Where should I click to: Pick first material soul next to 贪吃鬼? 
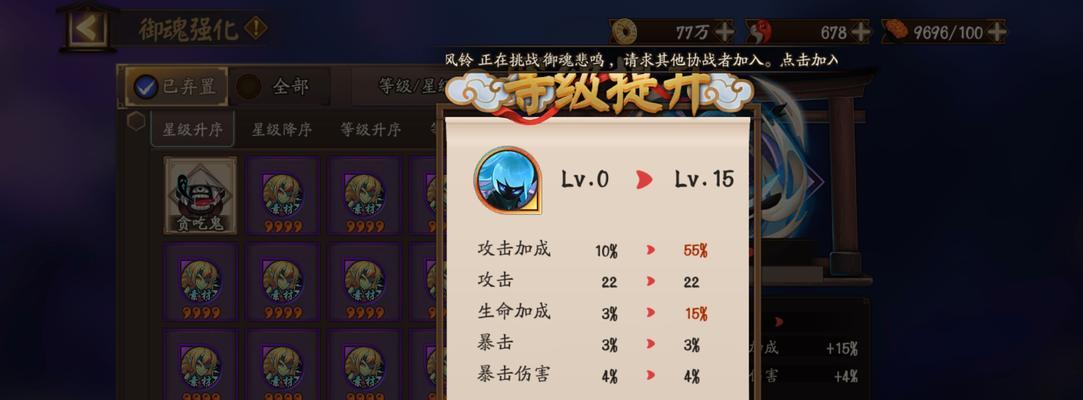(283, 196)
